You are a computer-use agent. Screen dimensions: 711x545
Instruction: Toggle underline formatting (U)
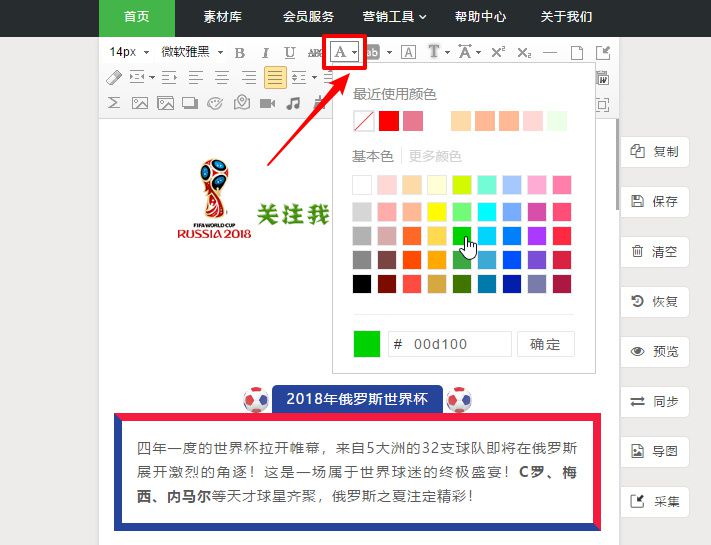point(290,53)
